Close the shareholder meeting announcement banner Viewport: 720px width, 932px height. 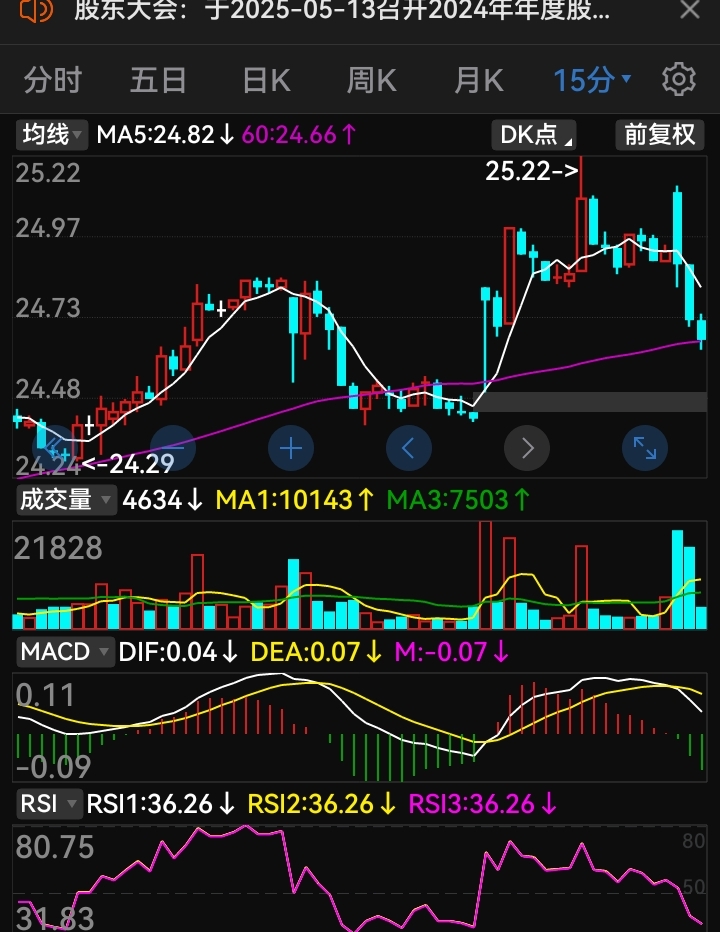pyautogui.click(x=690, y=9)
